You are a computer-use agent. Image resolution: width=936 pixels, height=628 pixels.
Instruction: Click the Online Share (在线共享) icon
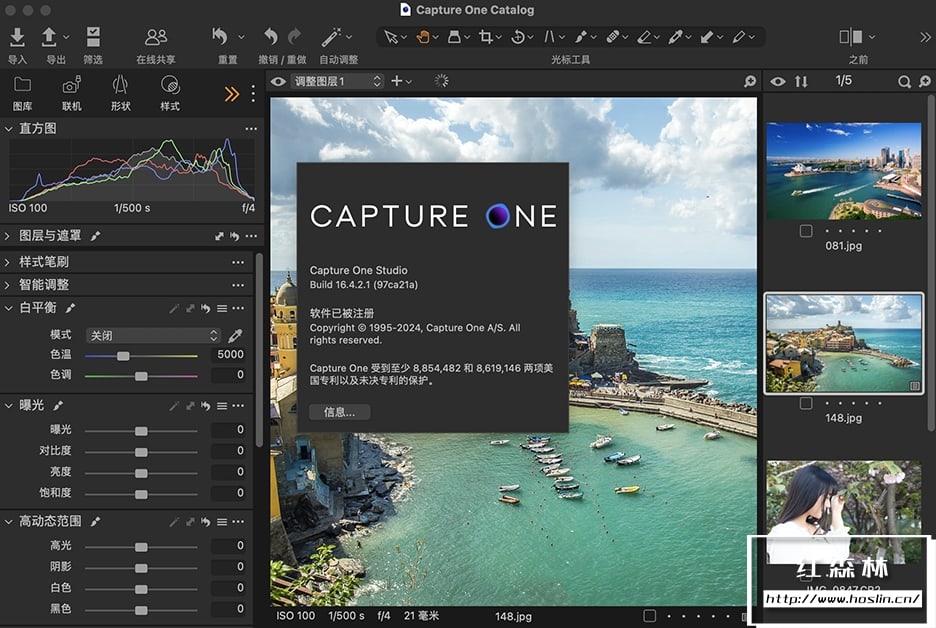(x=156, y=38)
